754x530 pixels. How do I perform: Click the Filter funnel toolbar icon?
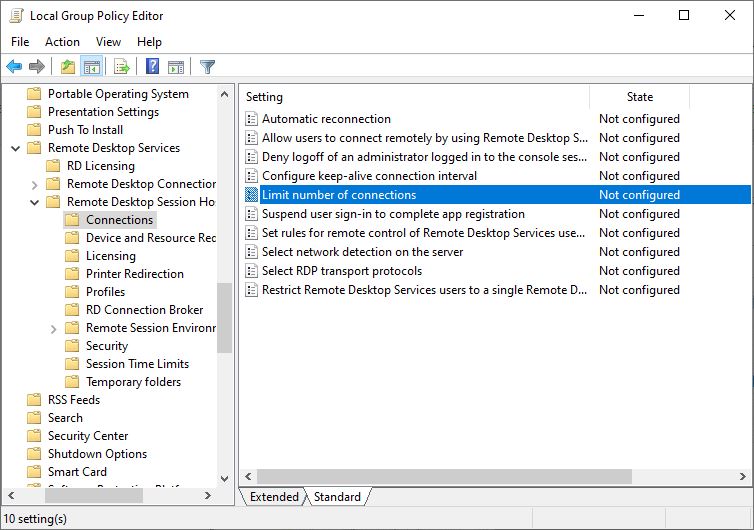[x=207, y=66]
